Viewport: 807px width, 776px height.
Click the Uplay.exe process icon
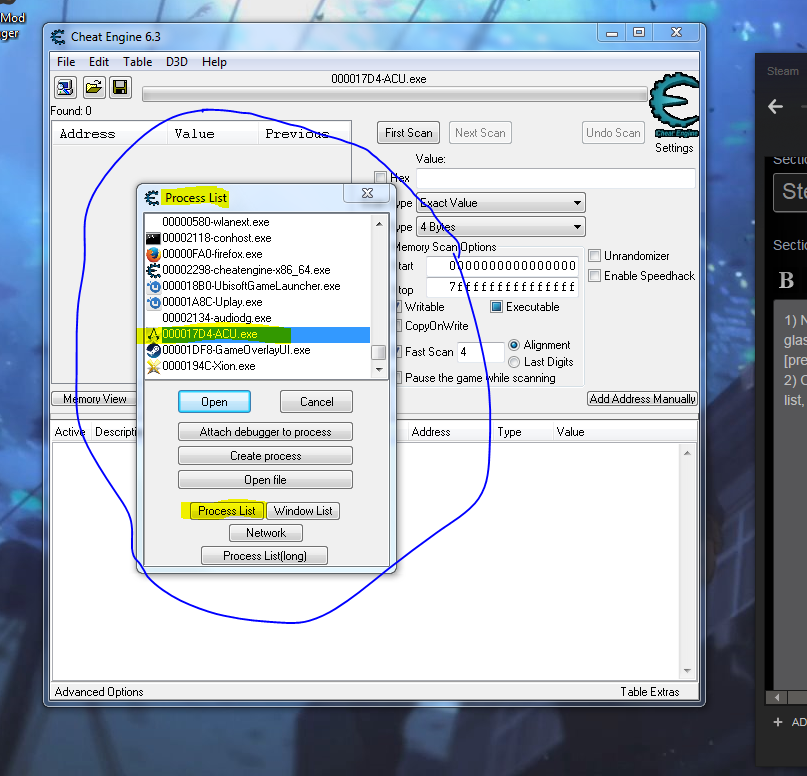pos(153,302)
